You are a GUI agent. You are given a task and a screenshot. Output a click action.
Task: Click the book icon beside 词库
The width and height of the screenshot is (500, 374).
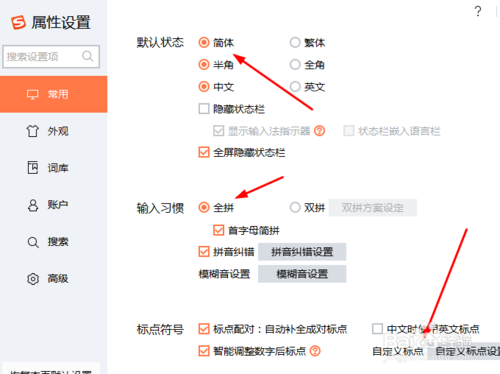point(33,167)
